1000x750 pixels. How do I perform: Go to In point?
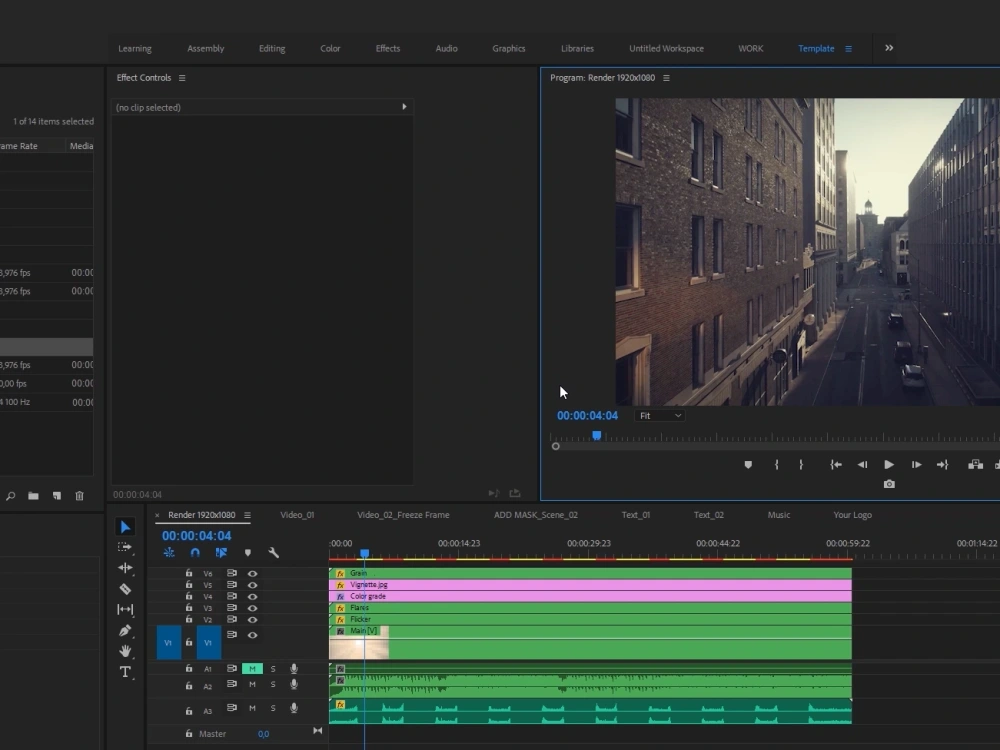point(835,465)
